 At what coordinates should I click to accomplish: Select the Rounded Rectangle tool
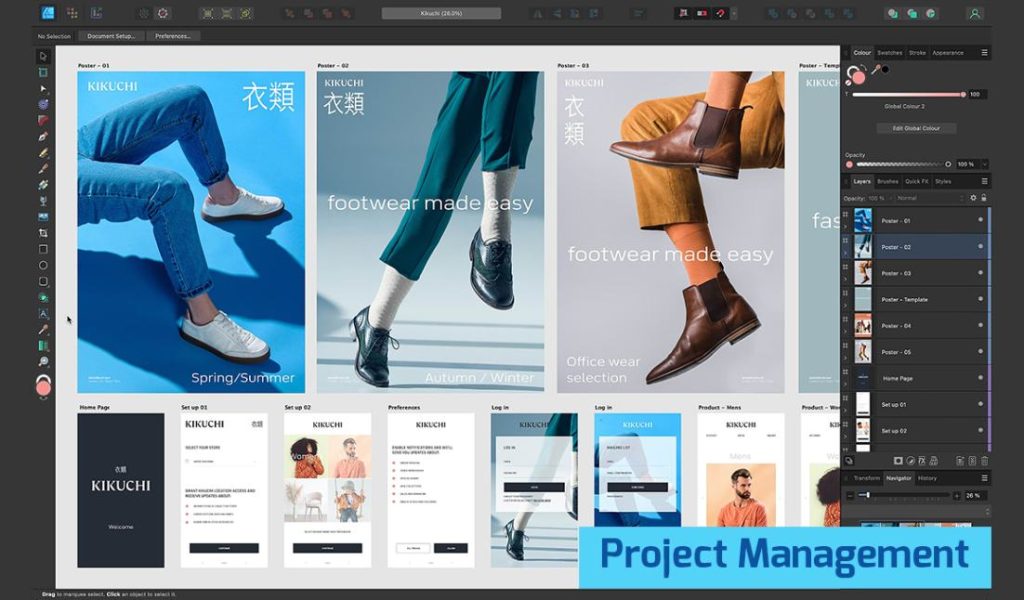pyautogui.click(x=43, y=281)
